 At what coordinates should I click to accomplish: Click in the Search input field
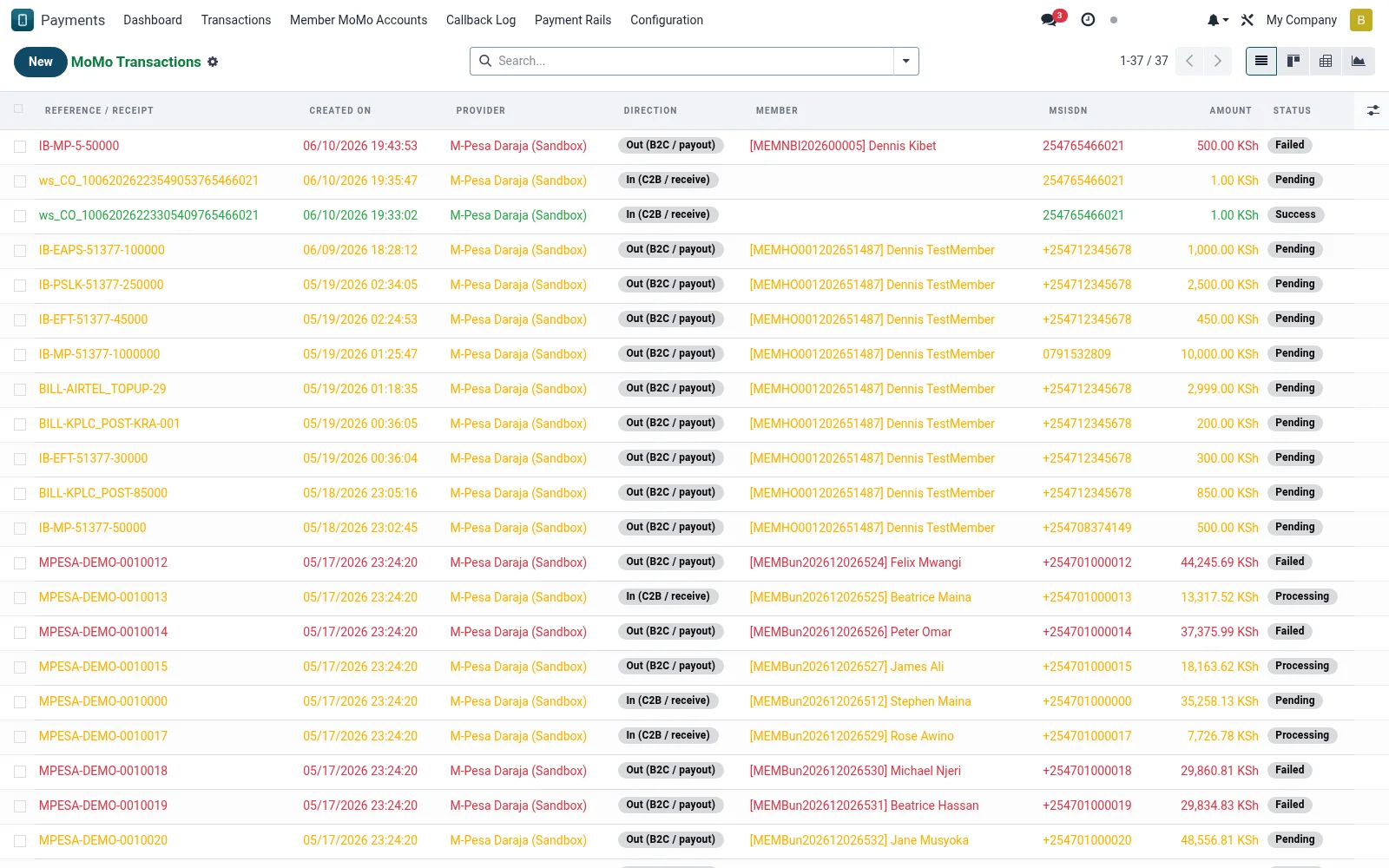click(x=693, y=61)
